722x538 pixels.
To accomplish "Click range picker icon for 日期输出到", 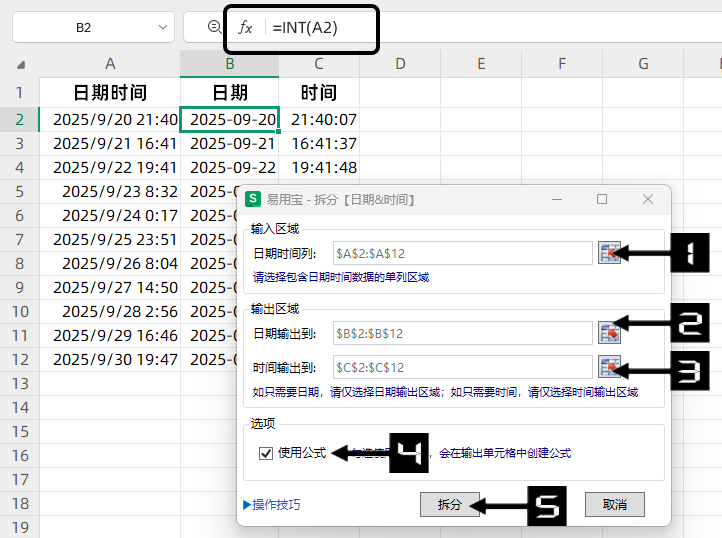I will [609, 332].
